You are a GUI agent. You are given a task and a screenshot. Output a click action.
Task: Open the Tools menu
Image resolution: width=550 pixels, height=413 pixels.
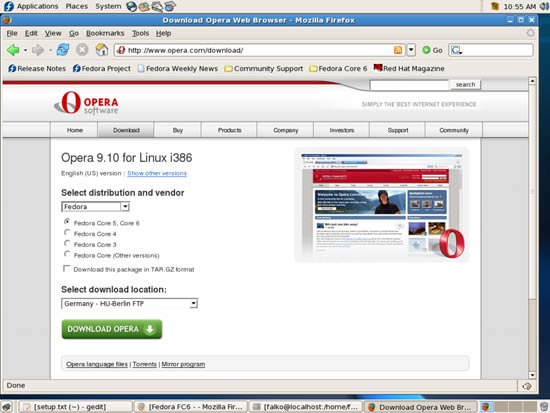tap(140, 33)
